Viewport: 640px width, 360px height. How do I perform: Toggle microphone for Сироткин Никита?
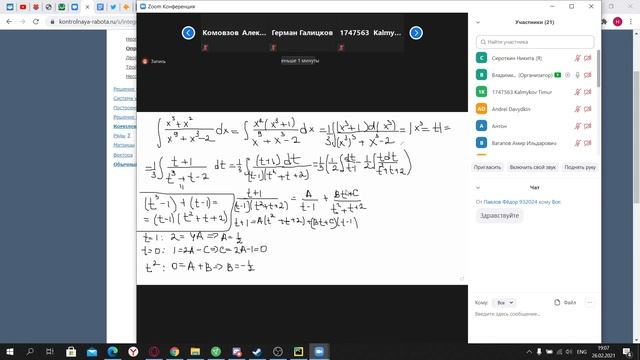pyautogui.click(x=578, y=58)
